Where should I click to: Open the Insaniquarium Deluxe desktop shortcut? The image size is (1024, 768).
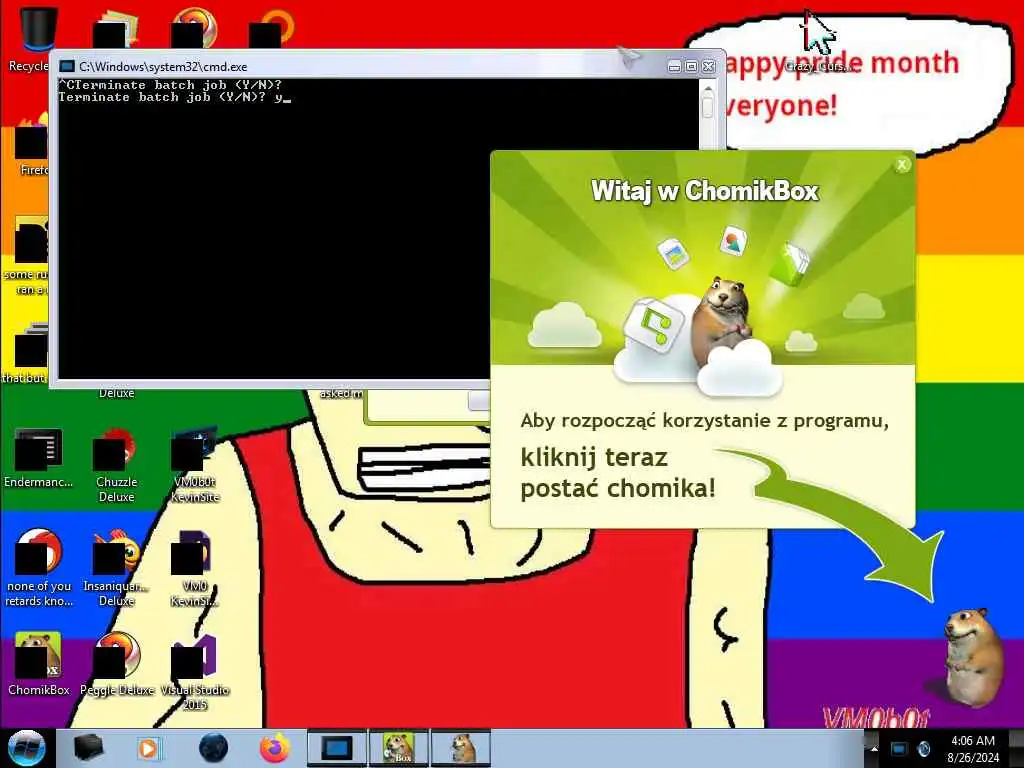tap(117, 567)
